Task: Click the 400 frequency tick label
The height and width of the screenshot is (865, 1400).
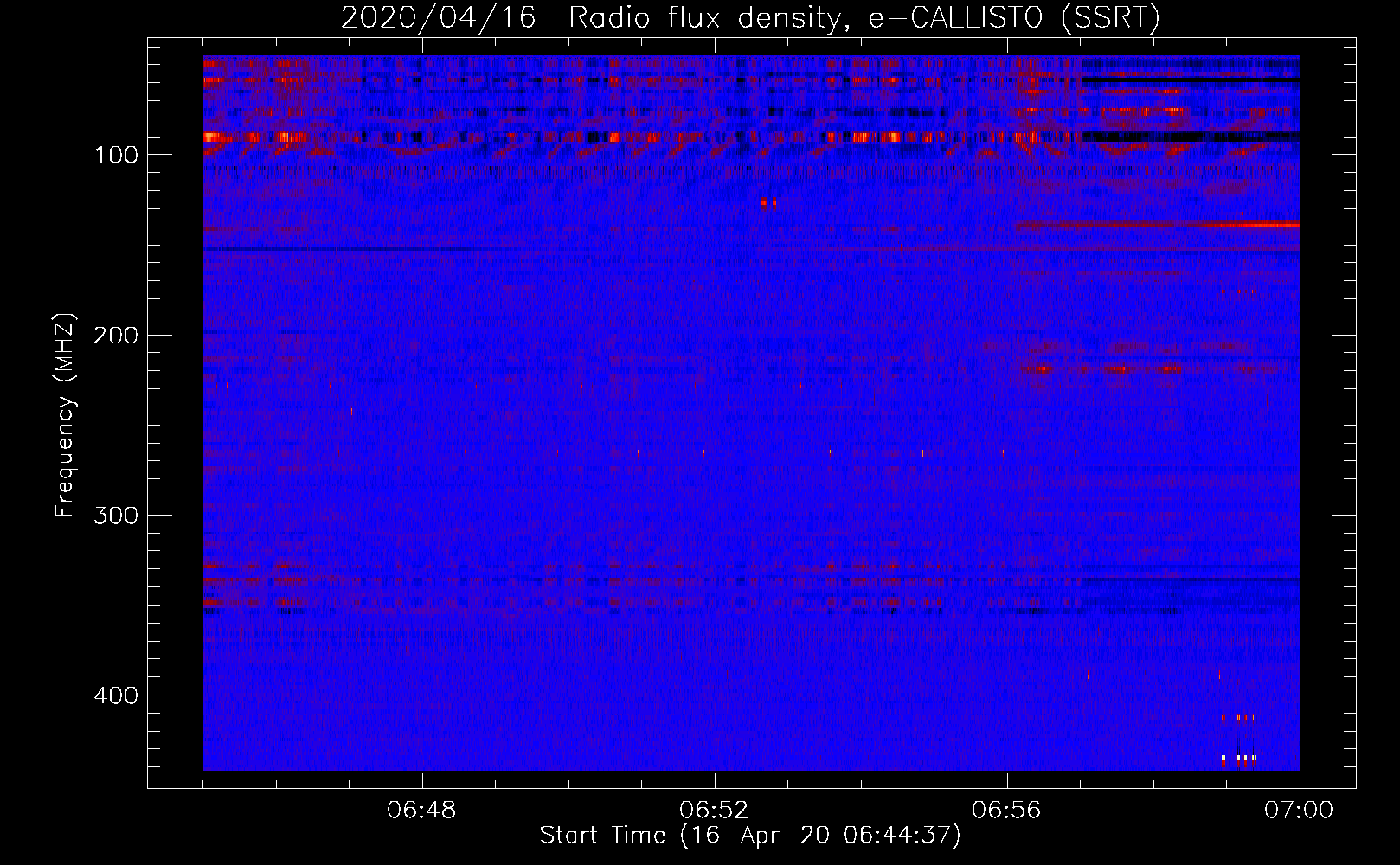Action: pyautogui.click(x=116, y=695)
